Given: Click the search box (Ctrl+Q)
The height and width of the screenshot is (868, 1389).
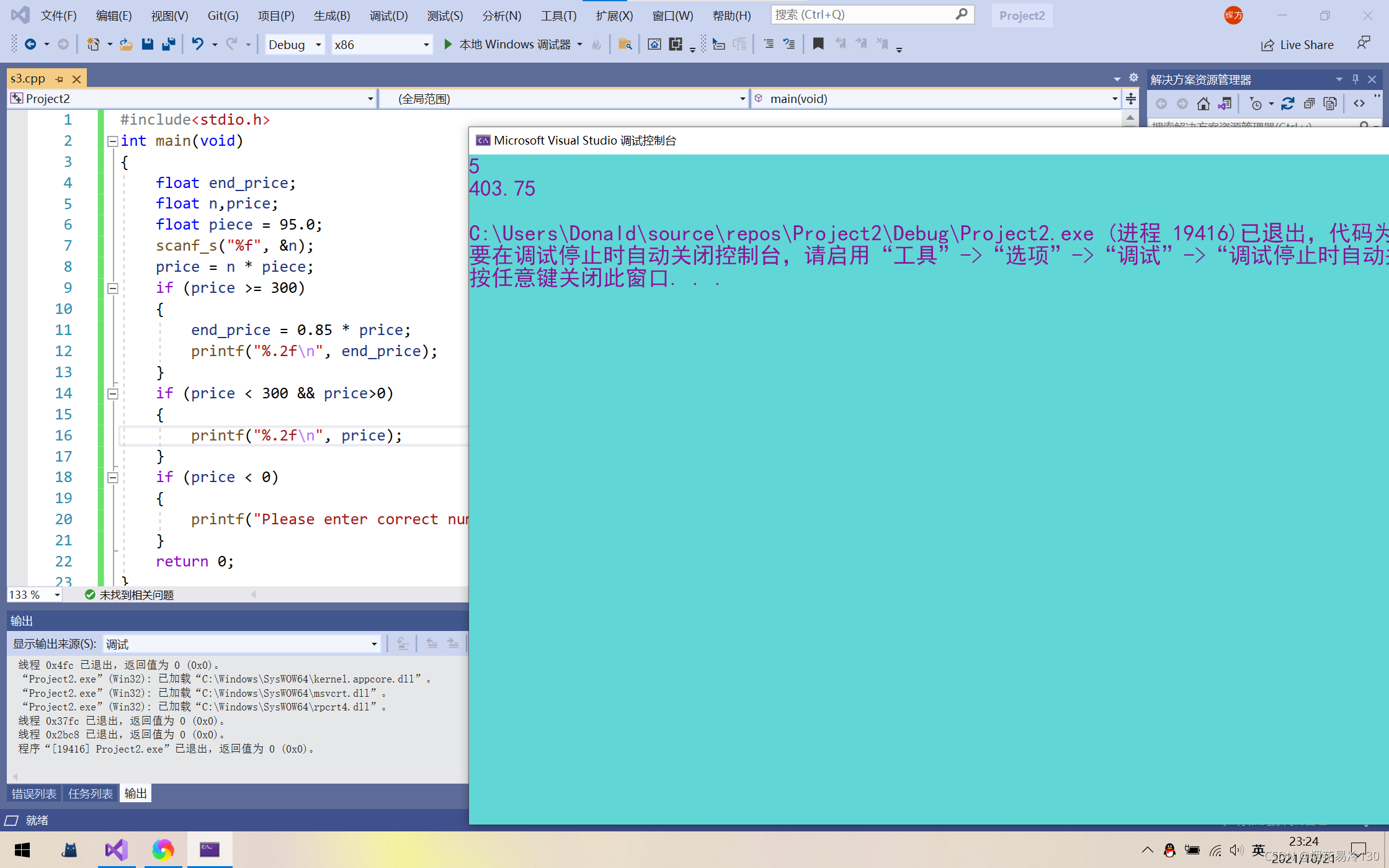Looking at the screenshot, I should [x=872, y=14].
